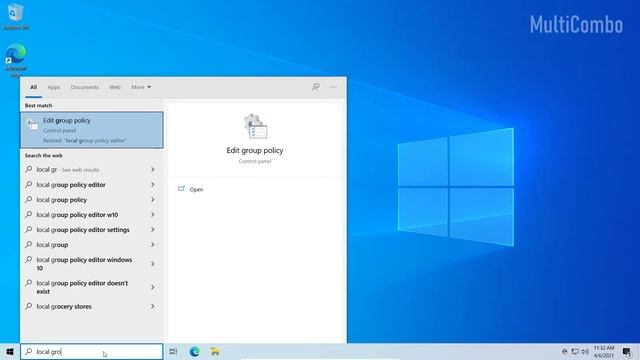This screenshot has width=640, height=360.
Task: Open Microsoft Edge from the taskbar
Action: [195, 351]
